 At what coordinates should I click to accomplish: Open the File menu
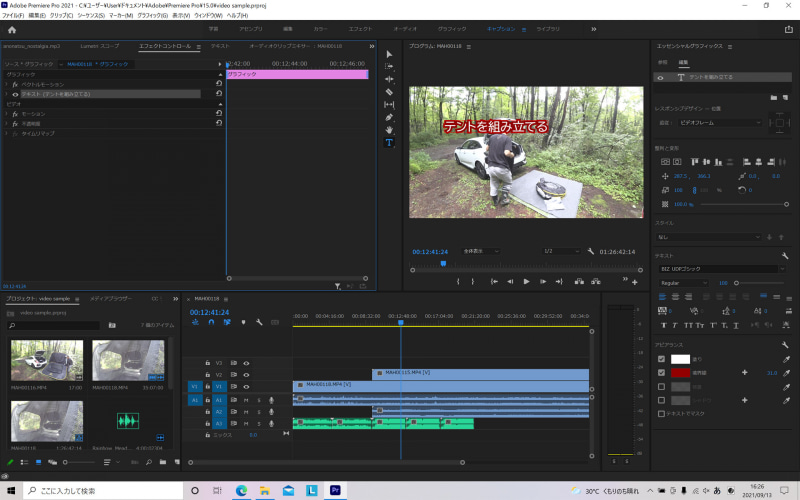pyautogui.click(x=13, y=16)
